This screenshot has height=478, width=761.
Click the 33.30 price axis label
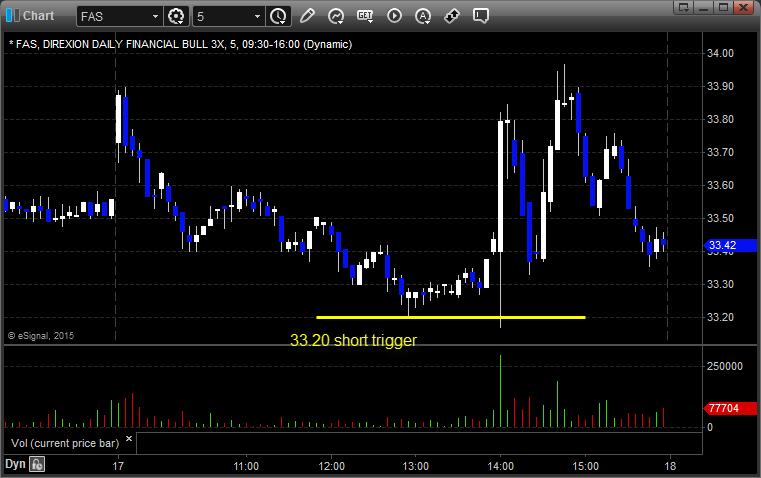(720, 284)
